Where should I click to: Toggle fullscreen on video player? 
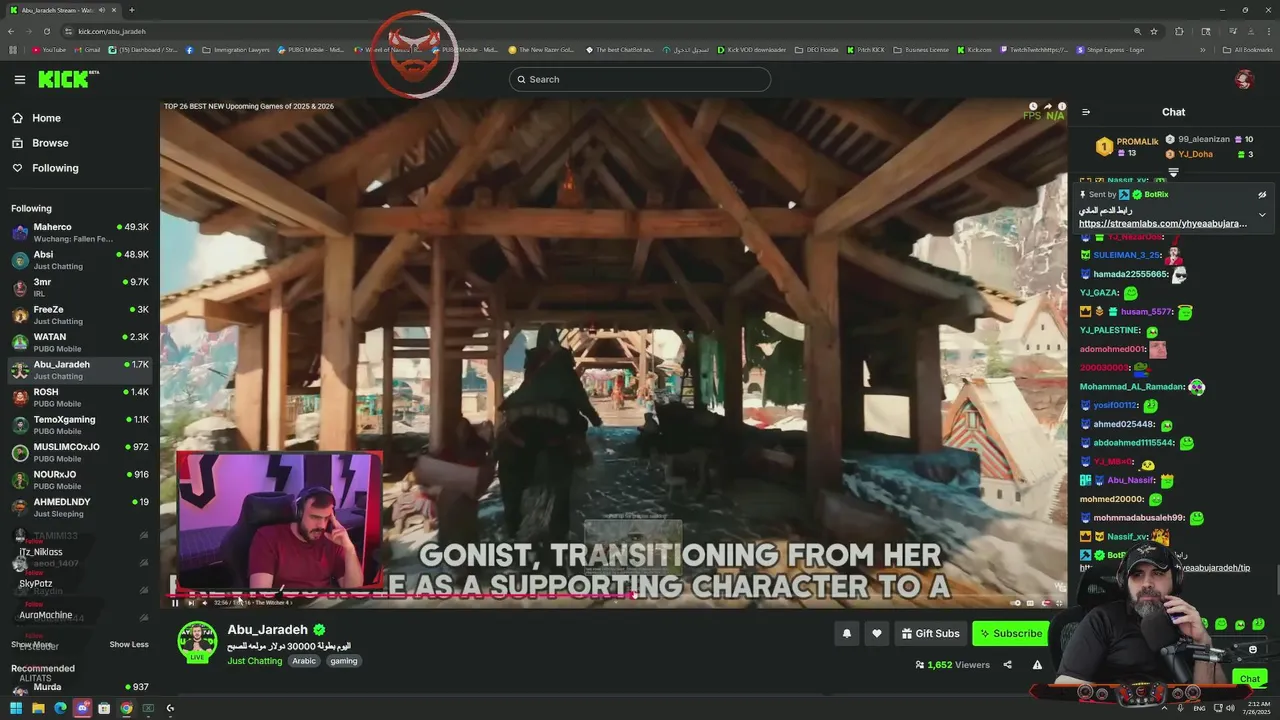[1059, 602]
